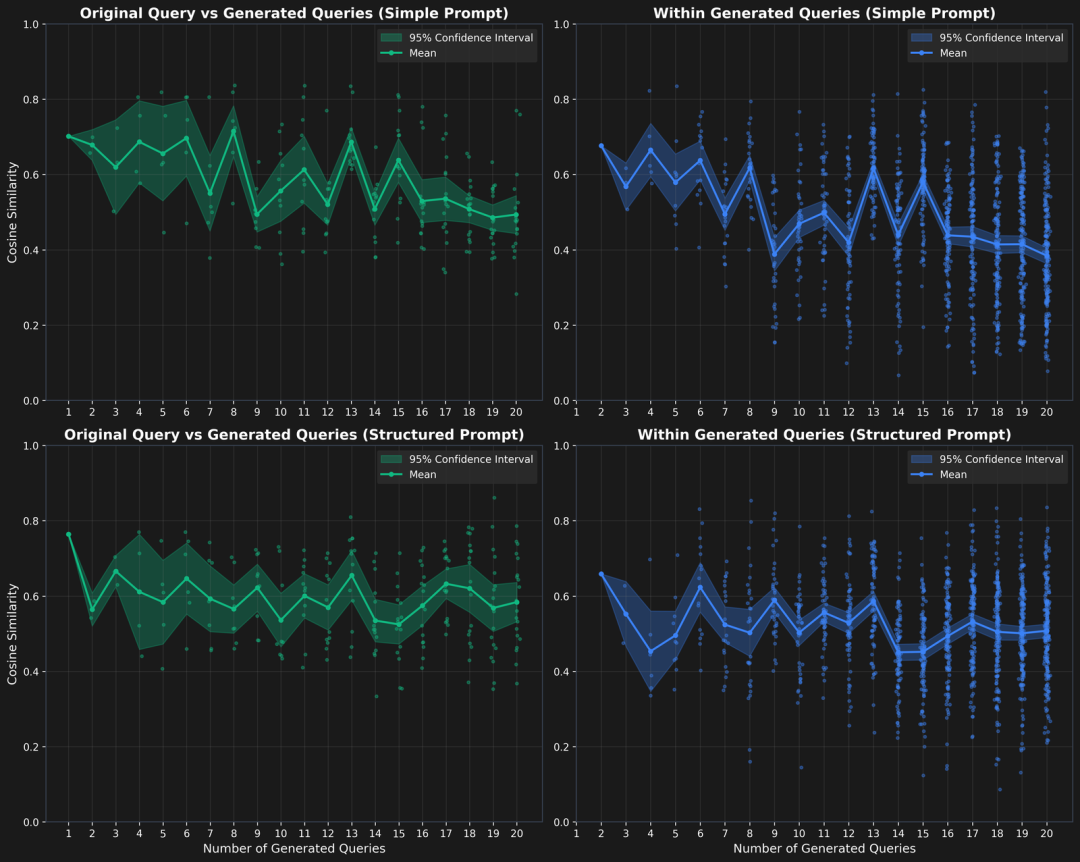Click 'Number of Generated Queries' label under bottom-left chart
Screen dimensions: 1080x862
coord(294,849)
